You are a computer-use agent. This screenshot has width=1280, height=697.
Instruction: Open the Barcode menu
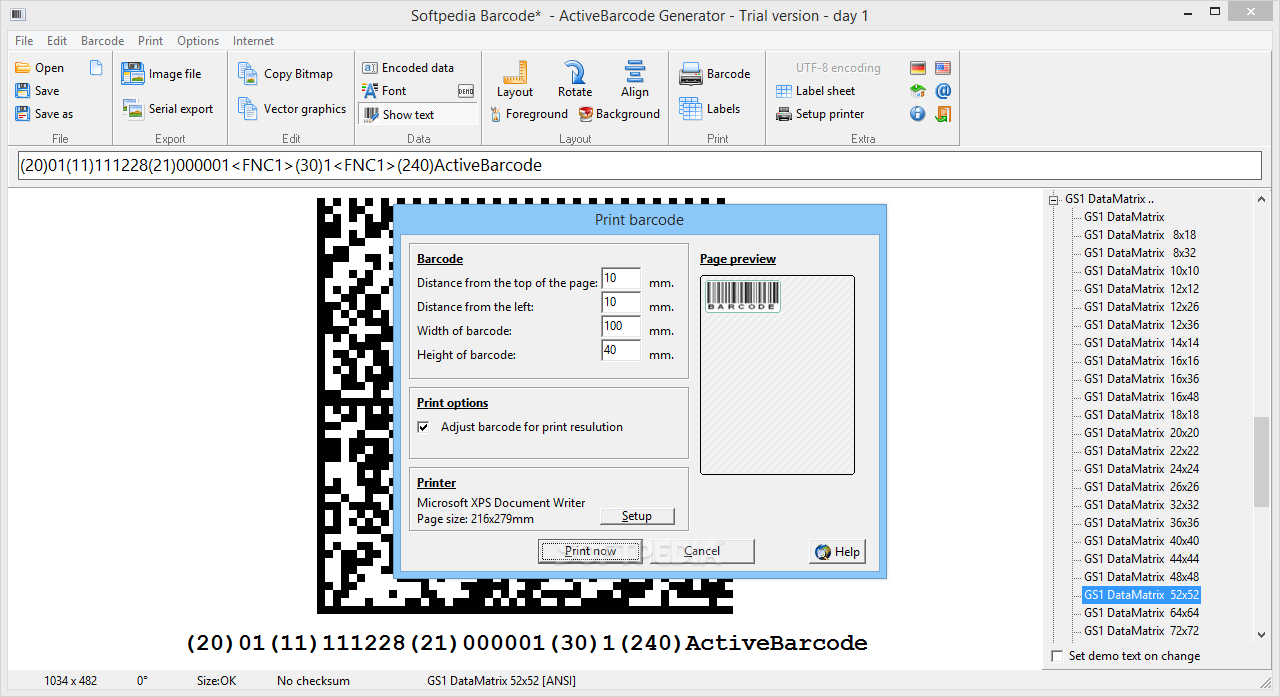click(x=102, y=41)
